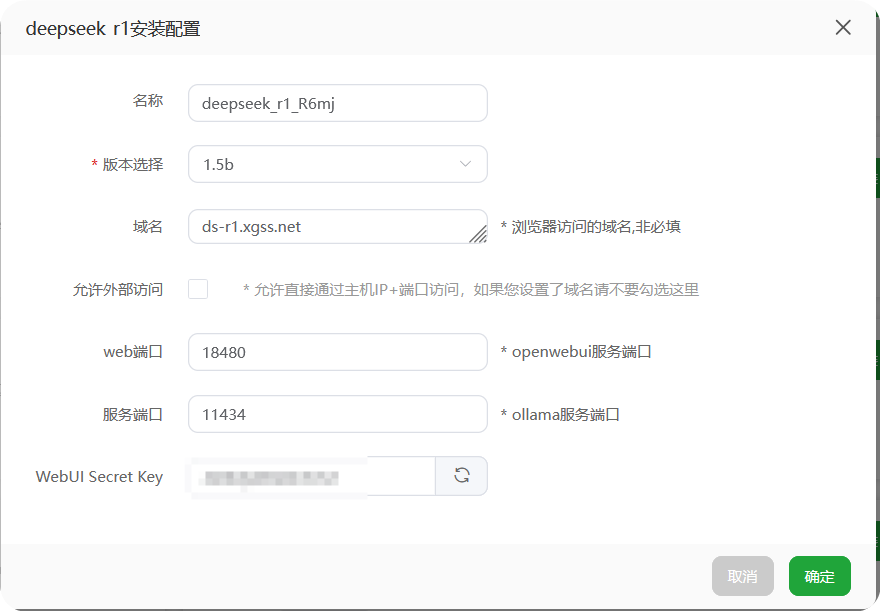Click the regenerate secret key refresh icon
Image resolution: width=880 pixels, height=611 pixels.
tap(461, 476)
